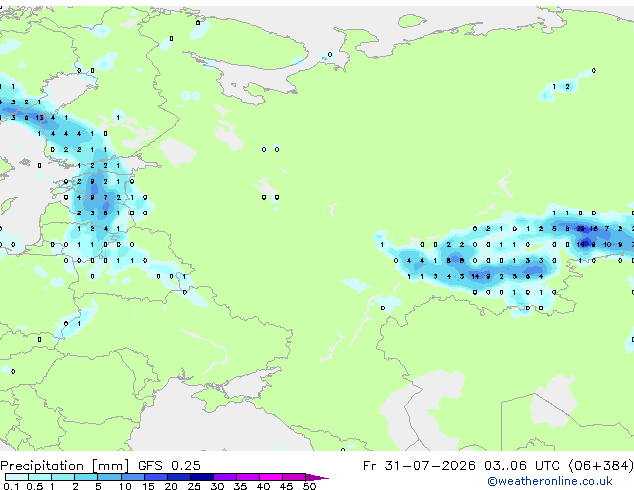Pick the 5–10 mm light blue swatch
The image size is (634, 490).
coord(109,477)
